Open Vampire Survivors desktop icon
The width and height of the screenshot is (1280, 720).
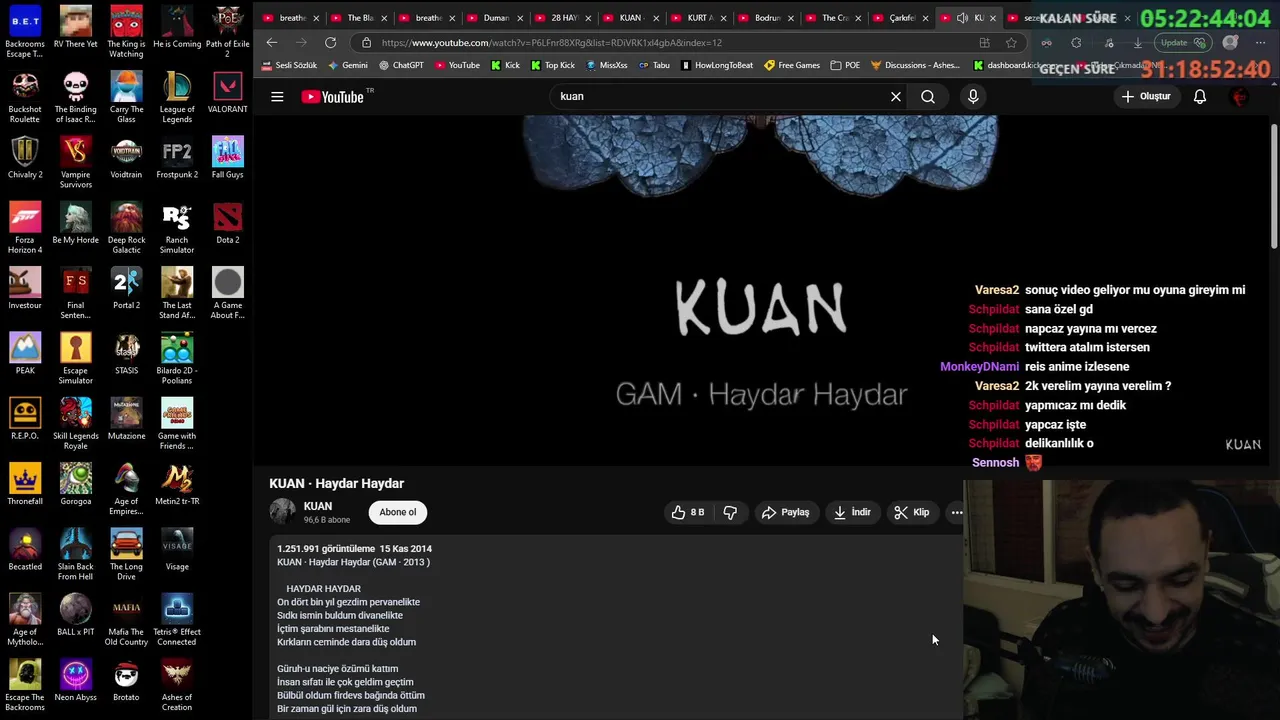(75, 163)
